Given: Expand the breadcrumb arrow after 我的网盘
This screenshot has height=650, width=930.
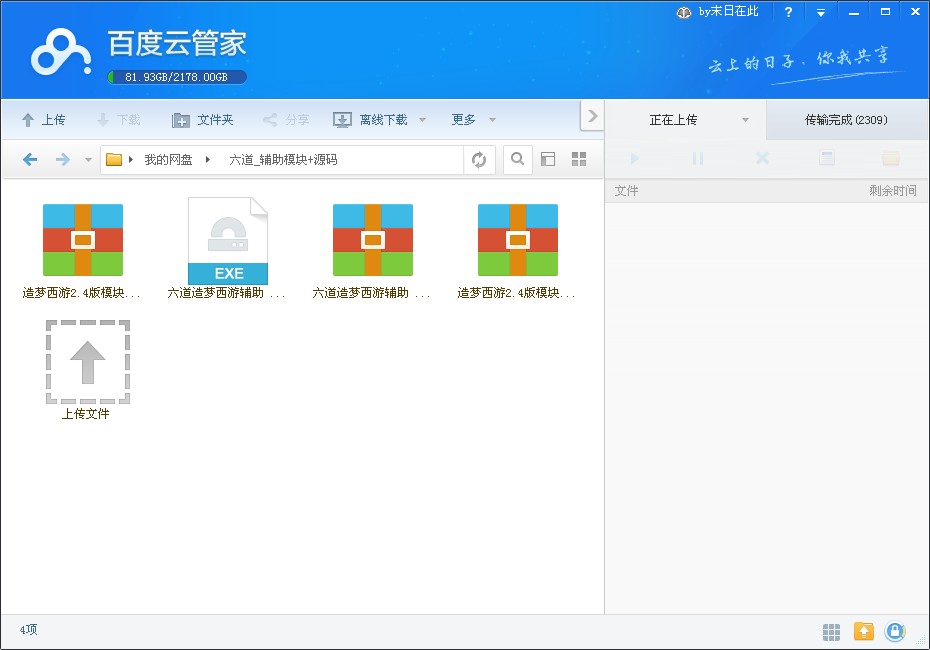Looking at the screenshot, I should tap(208, 159).
